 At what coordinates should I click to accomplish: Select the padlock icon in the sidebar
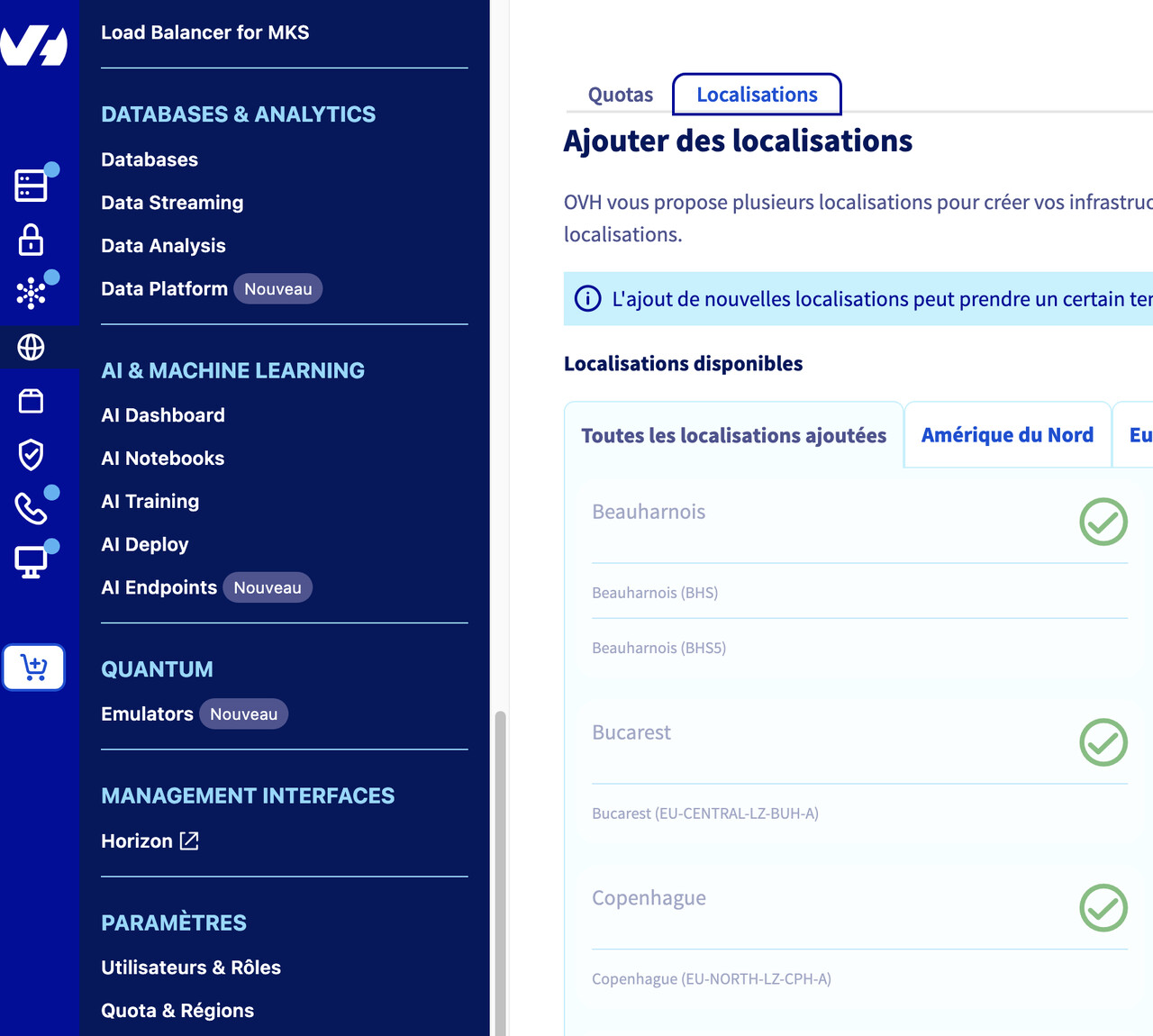[32, 240]
